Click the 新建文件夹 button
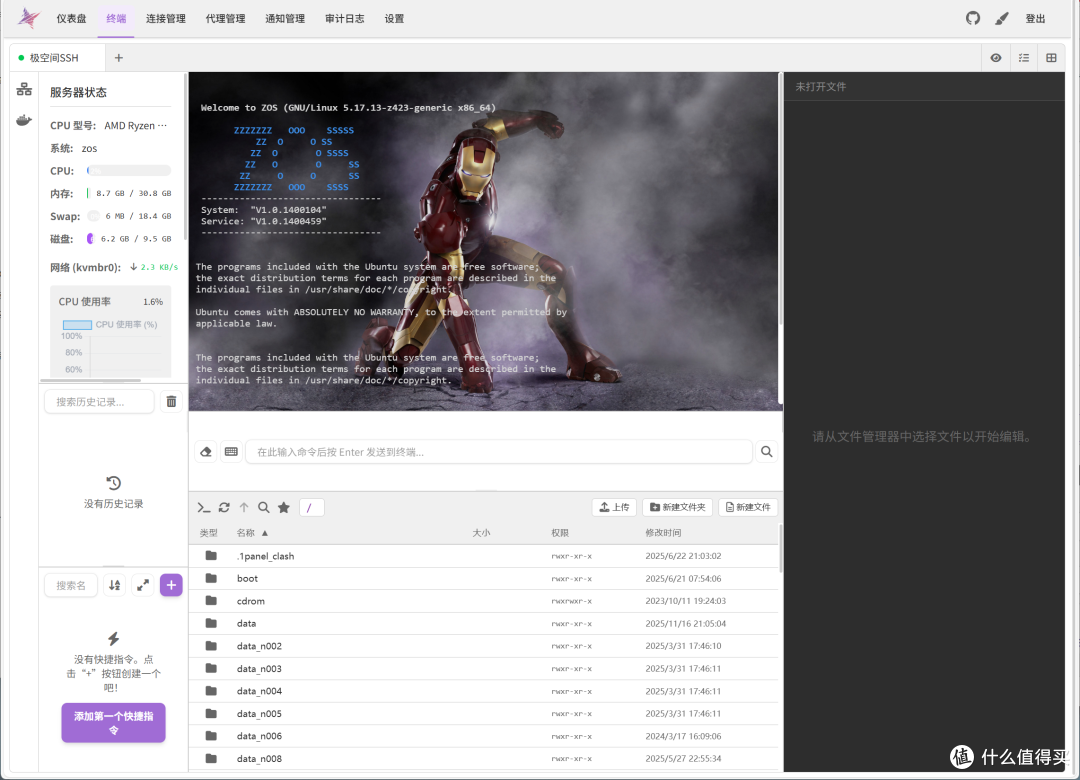 click(678, 507)
